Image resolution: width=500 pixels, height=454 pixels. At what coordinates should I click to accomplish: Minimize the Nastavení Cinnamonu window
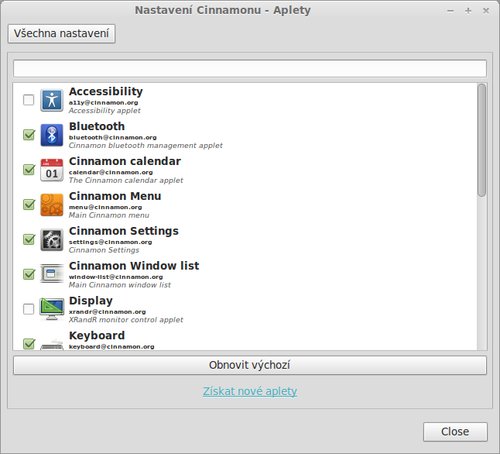[450, 11]
